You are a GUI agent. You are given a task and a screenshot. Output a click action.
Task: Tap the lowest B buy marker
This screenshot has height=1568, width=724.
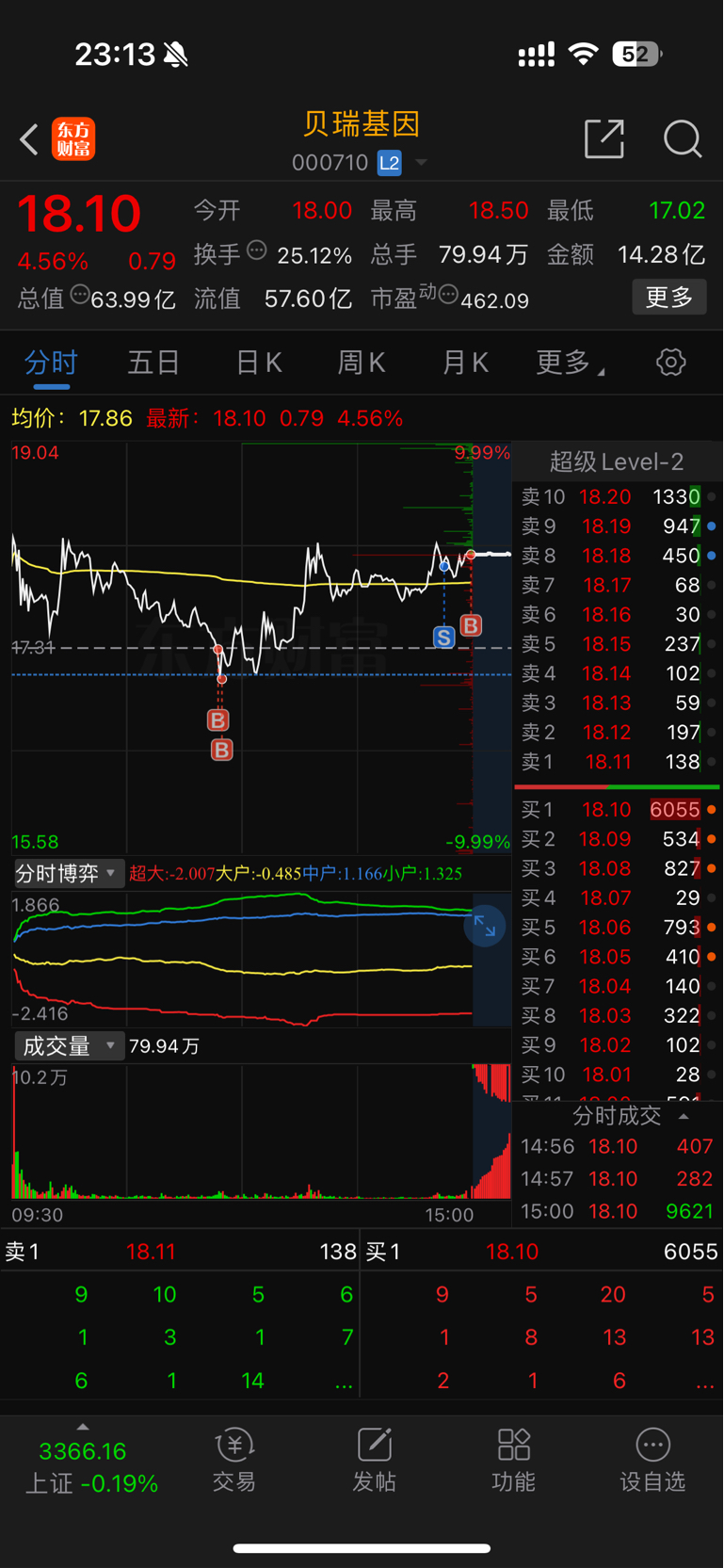(221, 751)
